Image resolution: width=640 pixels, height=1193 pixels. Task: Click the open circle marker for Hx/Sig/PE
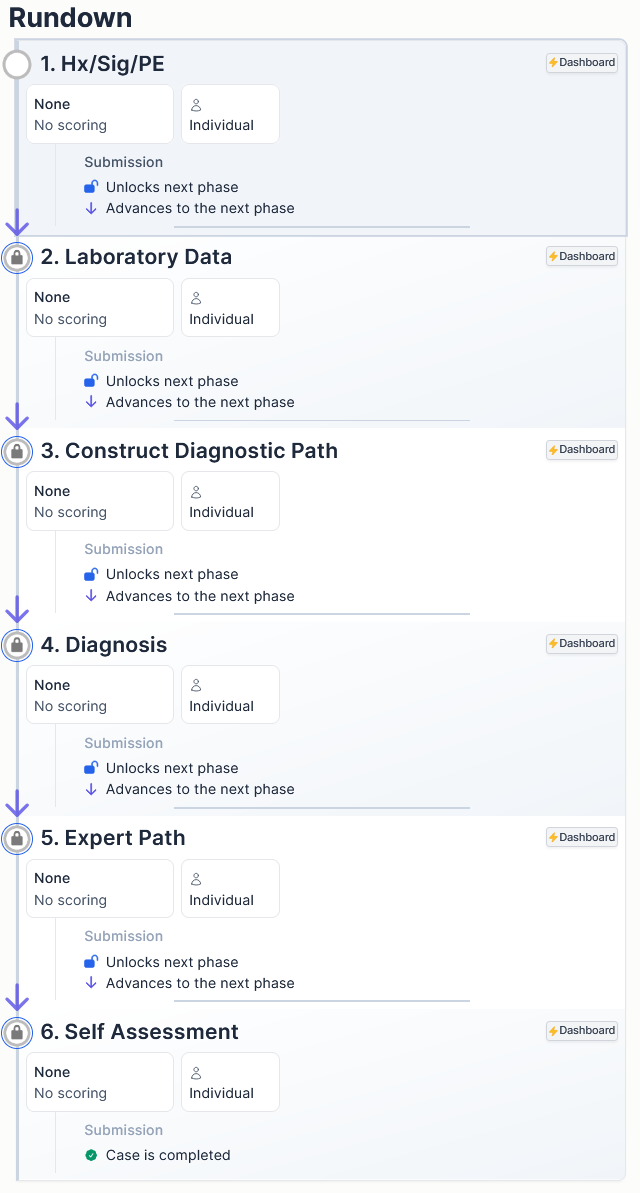[17, 65]
